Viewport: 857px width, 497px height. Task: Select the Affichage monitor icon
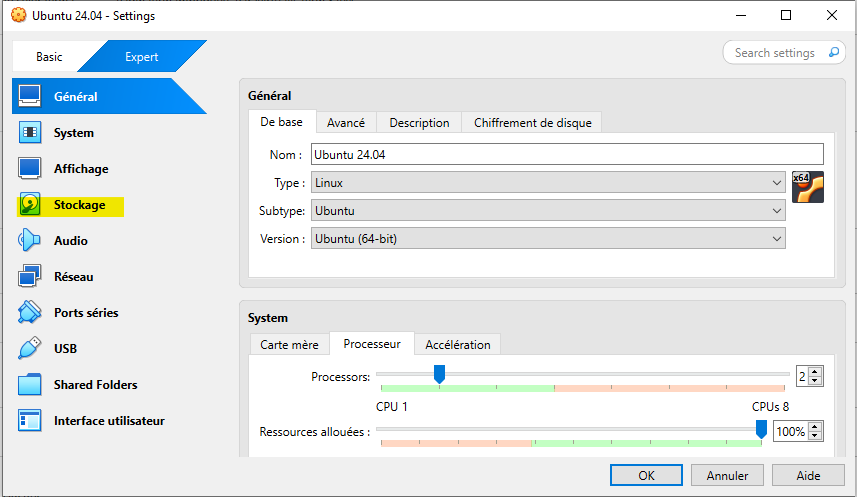click(30, 169)
